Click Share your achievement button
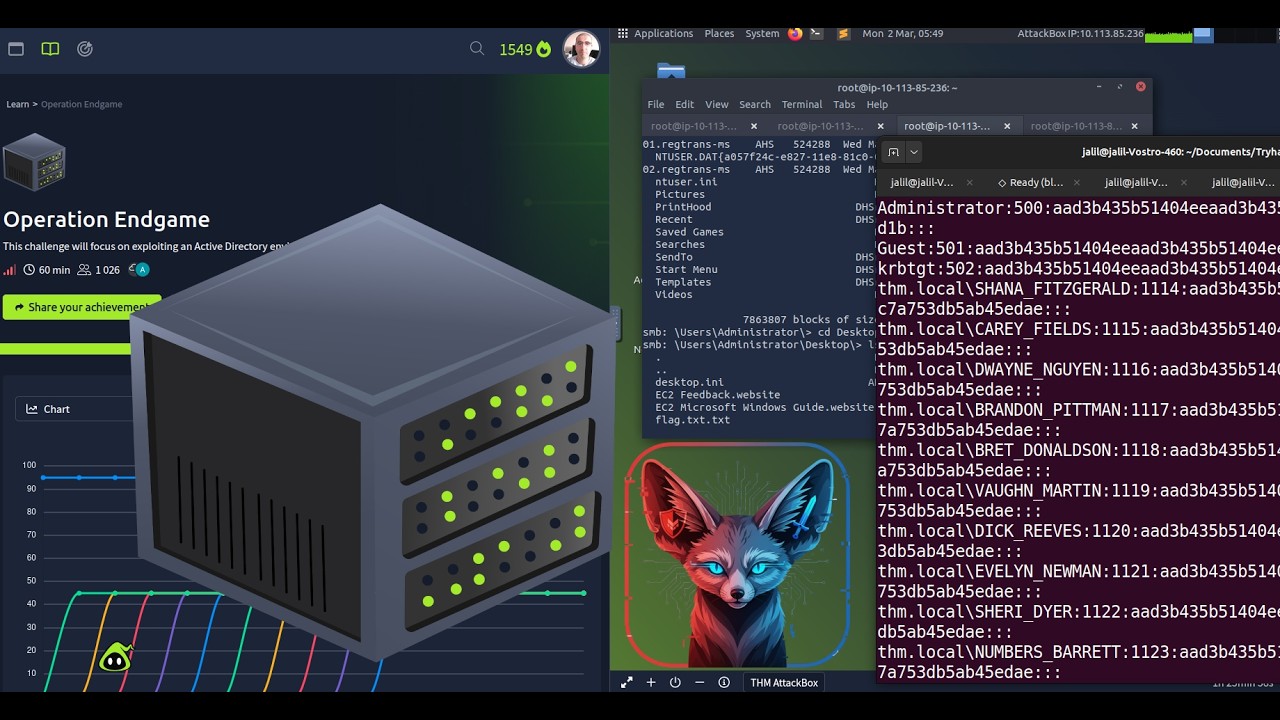 [82, 307]
